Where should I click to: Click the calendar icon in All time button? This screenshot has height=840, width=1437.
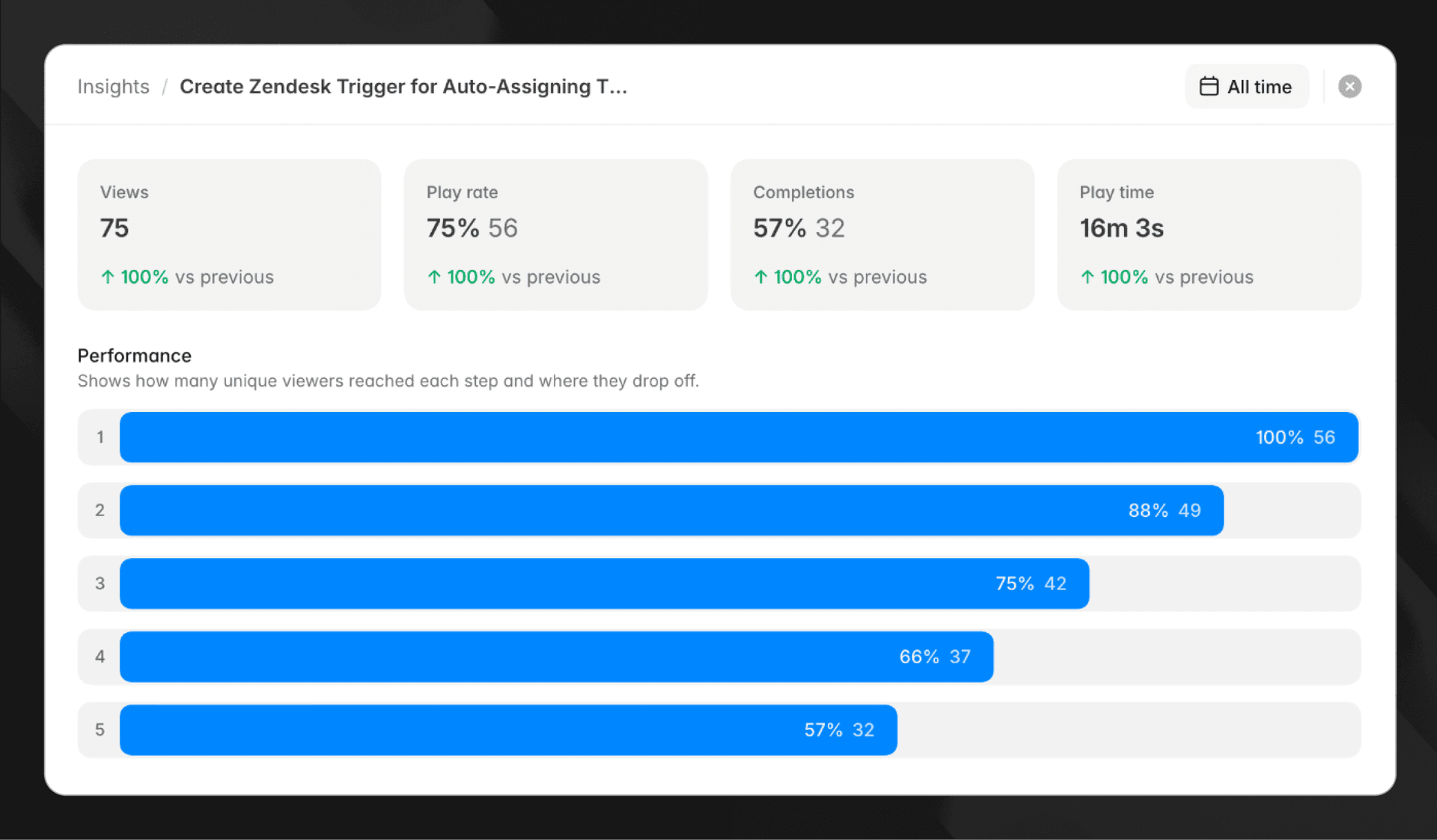point(1209,87)
